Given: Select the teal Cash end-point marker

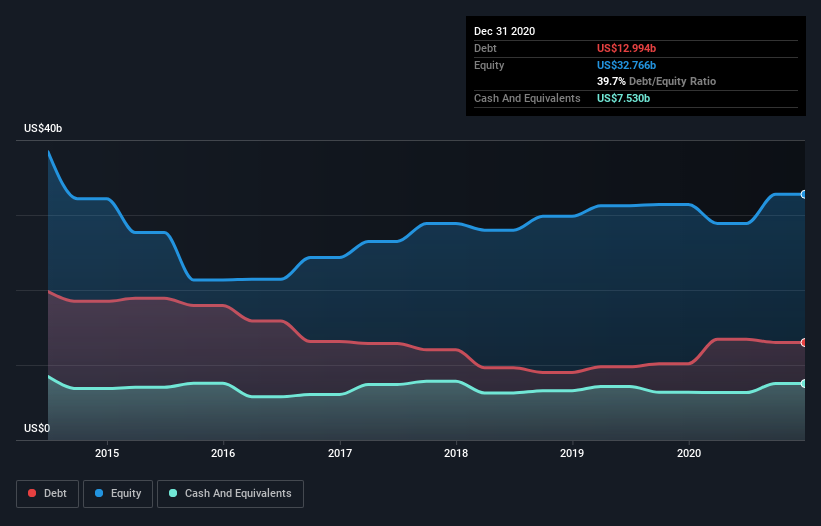Looking at the screenshot, I should (x=804, y=384).
